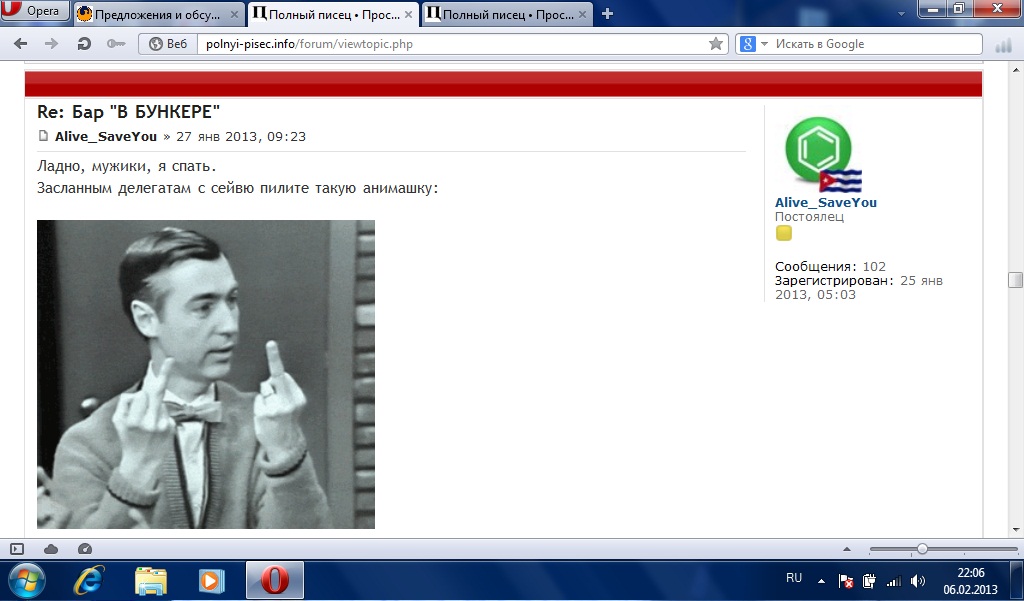This screenshot has height=601, width=1024.
Task: Click the scrollbar up arrow
Action: coord(1016,69)
